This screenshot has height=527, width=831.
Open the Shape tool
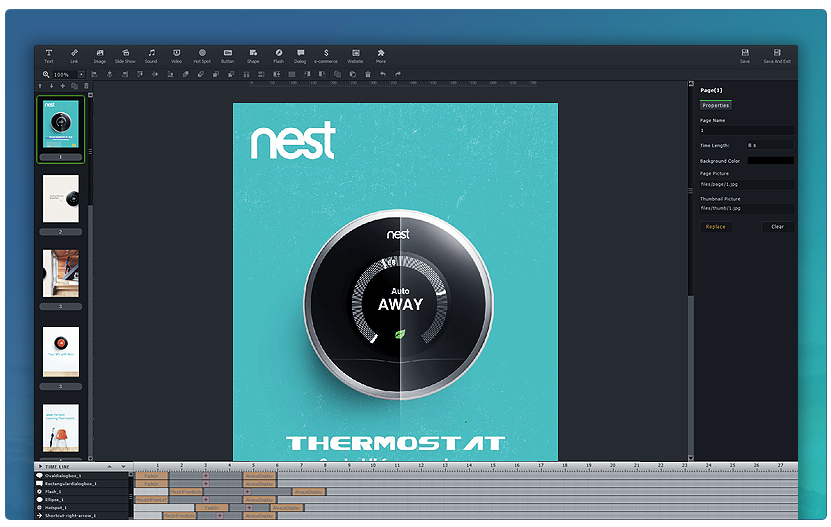pos(253,56)
